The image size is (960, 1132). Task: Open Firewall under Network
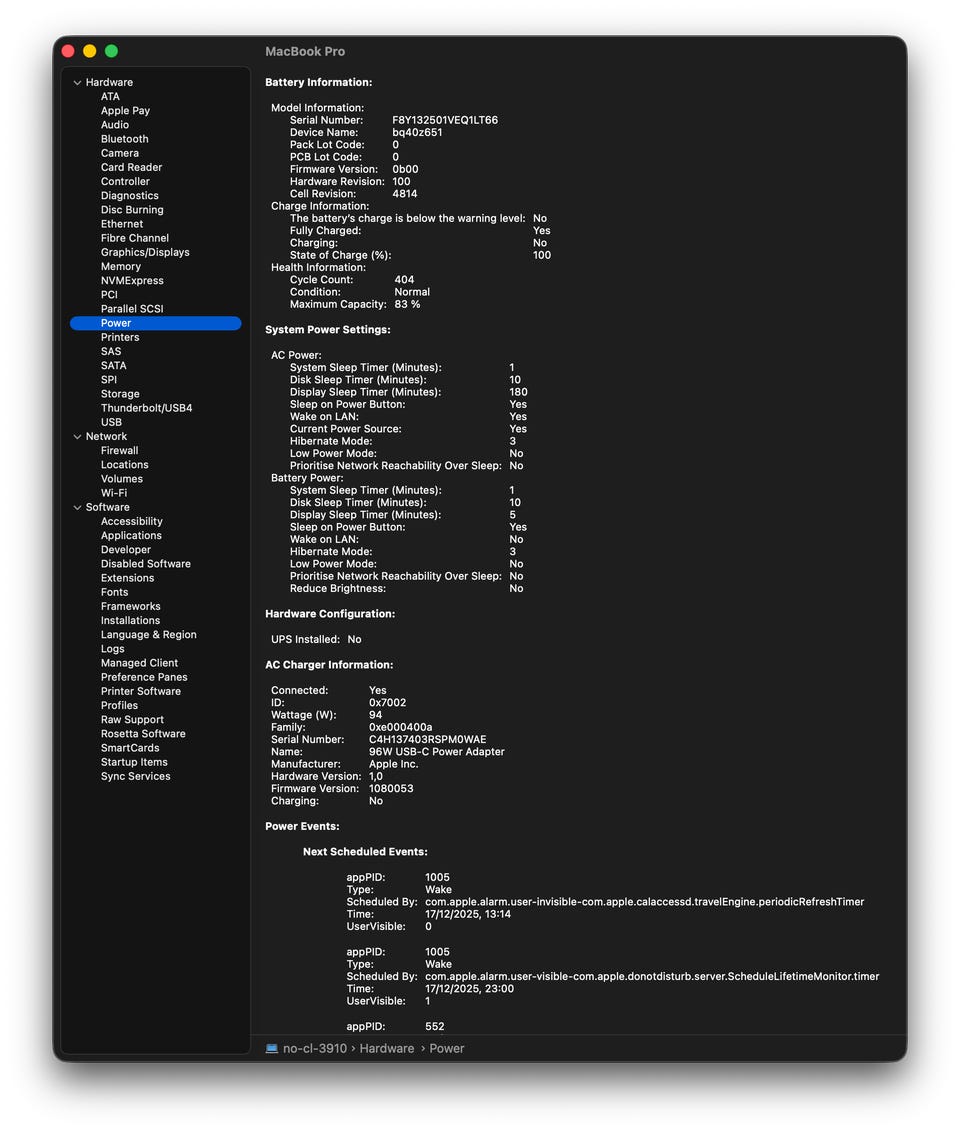[x=119, y=450]
